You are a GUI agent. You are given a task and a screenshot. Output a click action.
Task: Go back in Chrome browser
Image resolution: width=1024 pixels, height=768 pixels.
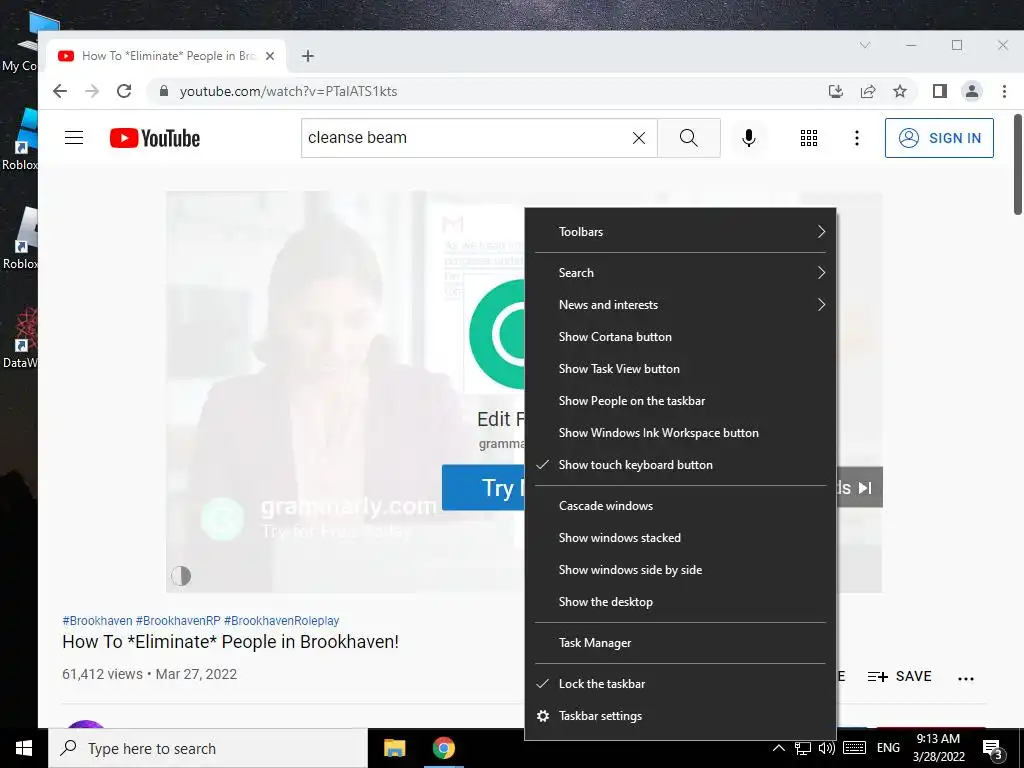tap(60, 91)
